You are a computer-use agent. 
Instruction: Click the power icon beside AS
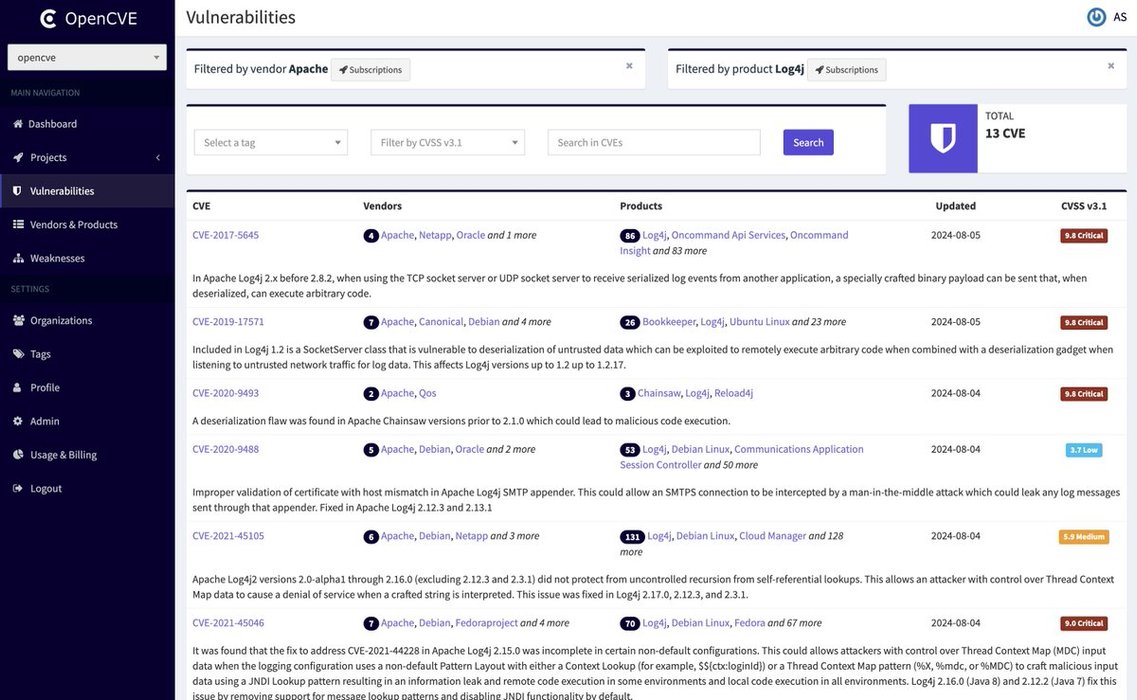point(1096,17)
